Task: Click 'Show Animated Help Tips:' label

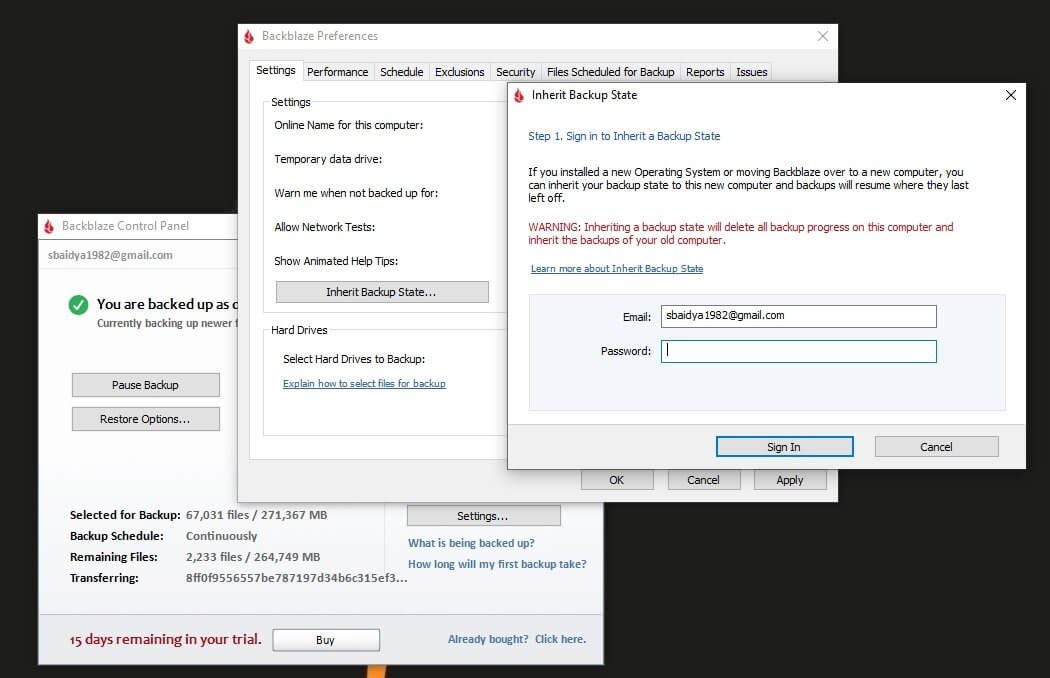Action: coord(335,261)
